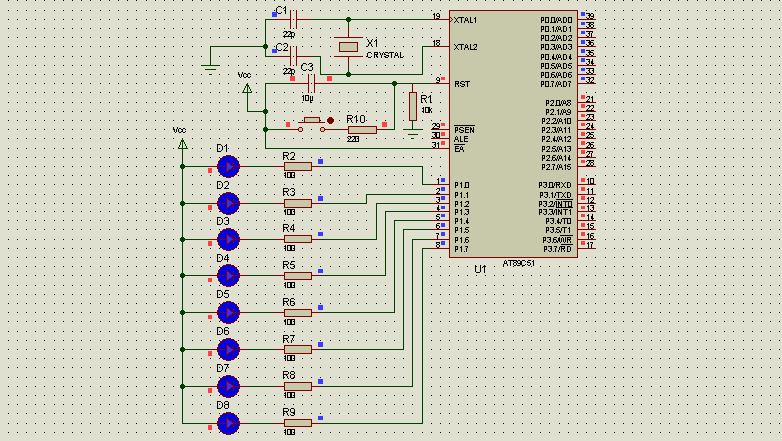This screenshot has height=441, width=782.
Task: Click the P2.7/A15 pin label
Action: point(557,167)
